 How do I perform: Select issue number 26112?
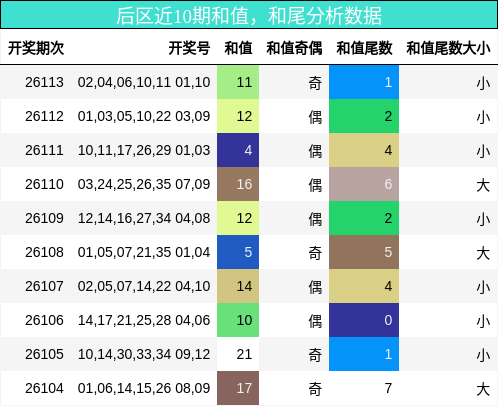44,116
